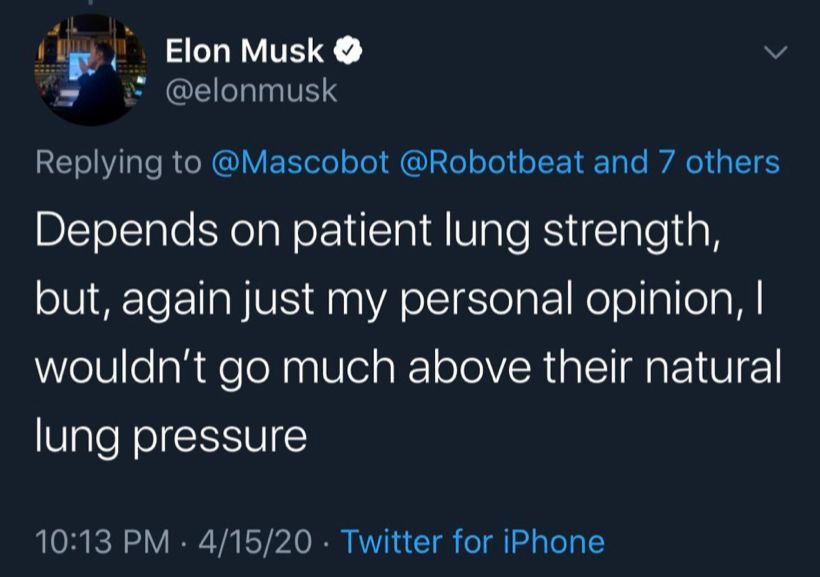Click the verified badge next to Elon Musk

348,51
